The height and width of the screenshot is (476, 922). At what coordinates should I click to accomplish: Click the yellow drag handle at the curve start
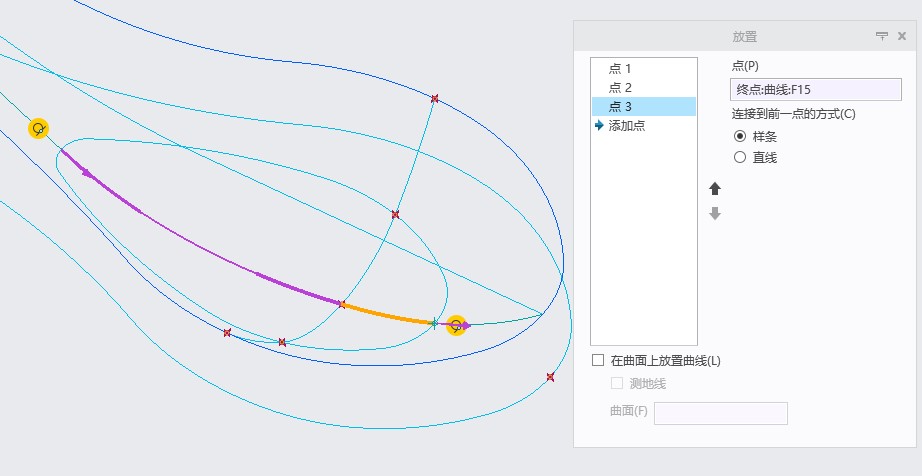[x=38, y=128]
